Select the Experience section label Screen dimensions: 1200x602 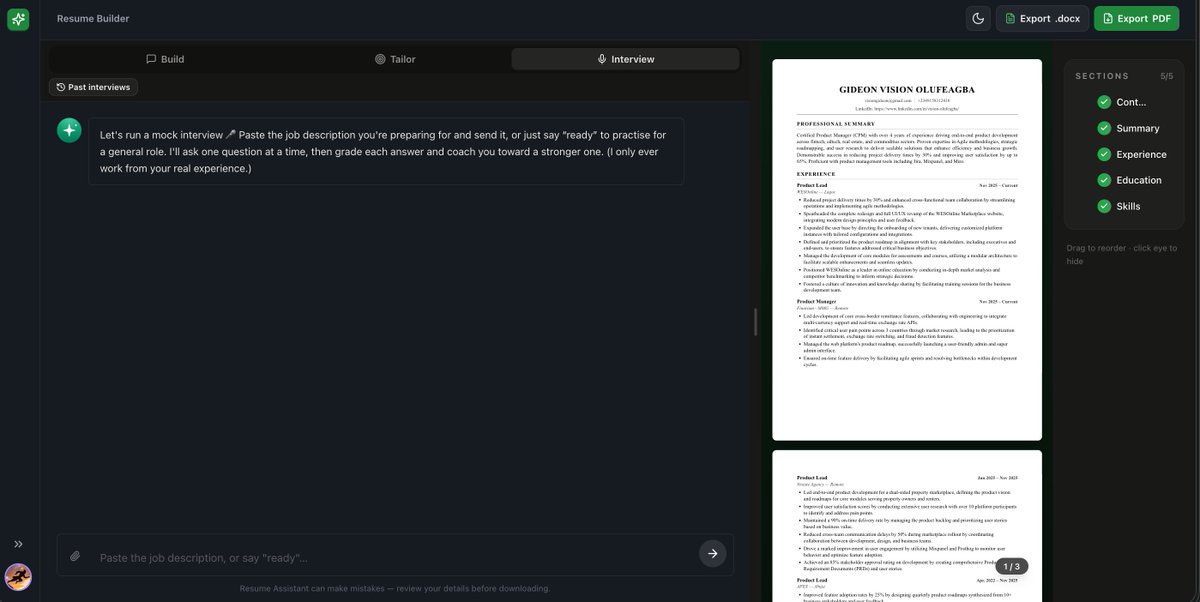[1142, 154]
